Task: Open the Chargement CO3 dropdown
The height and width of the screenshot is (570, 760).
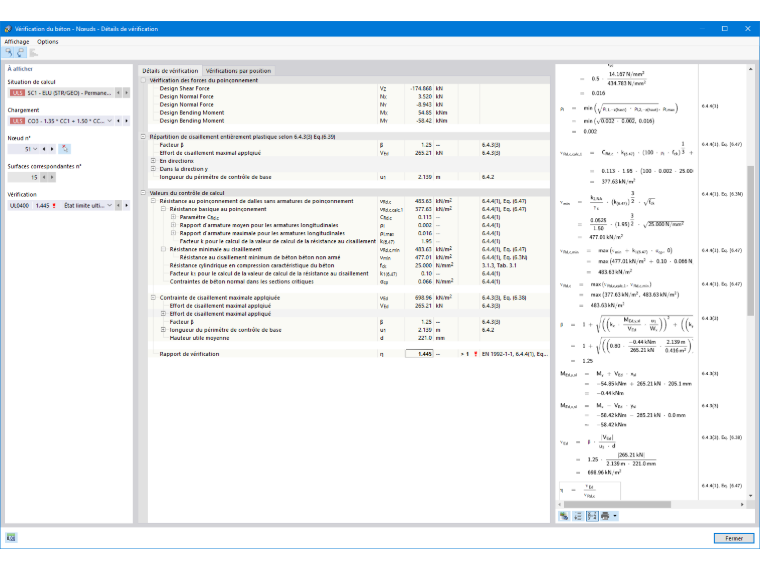Action: click(x=110, y=121)
